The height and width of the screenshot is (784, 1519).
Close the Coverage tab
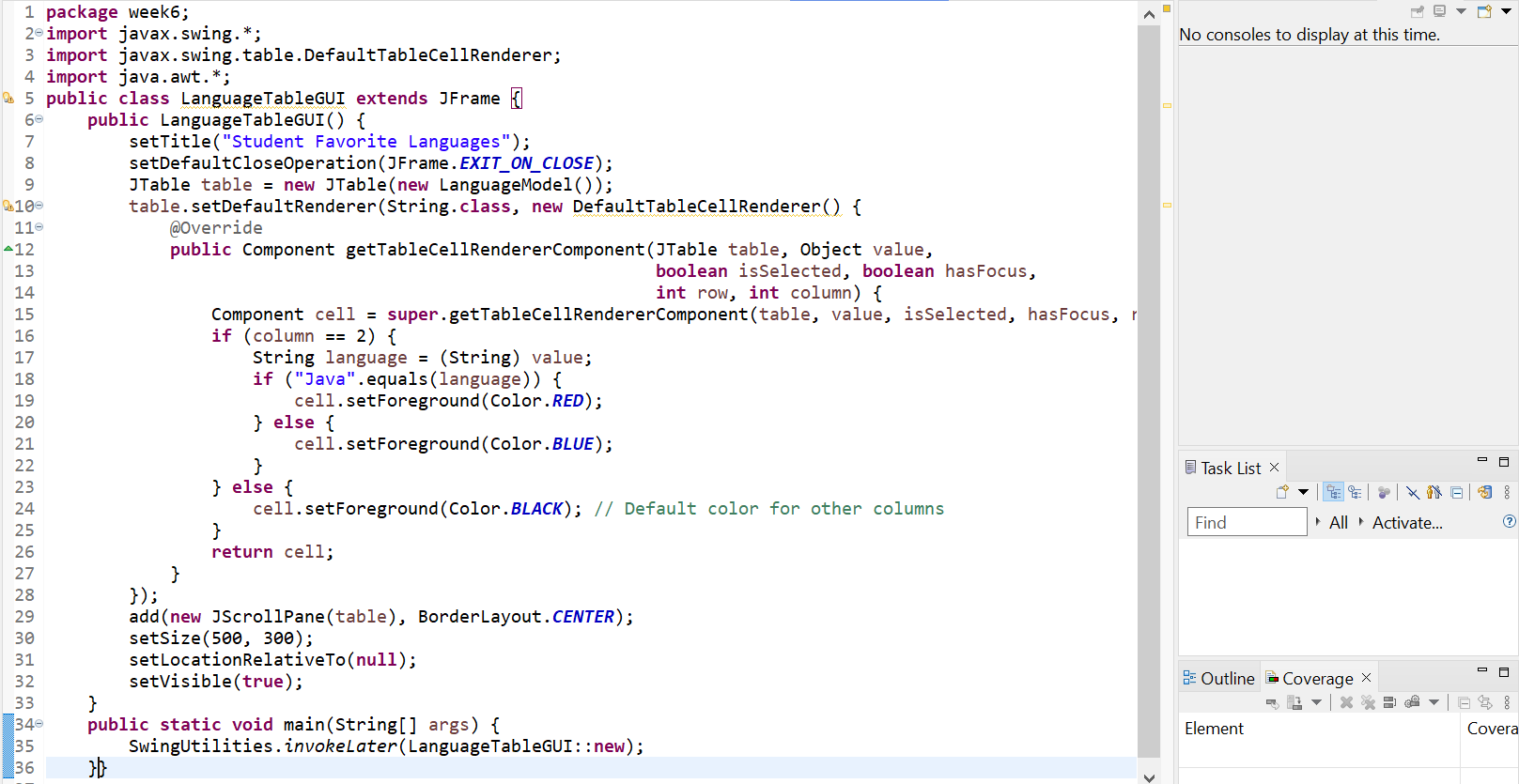(1366, 677)
